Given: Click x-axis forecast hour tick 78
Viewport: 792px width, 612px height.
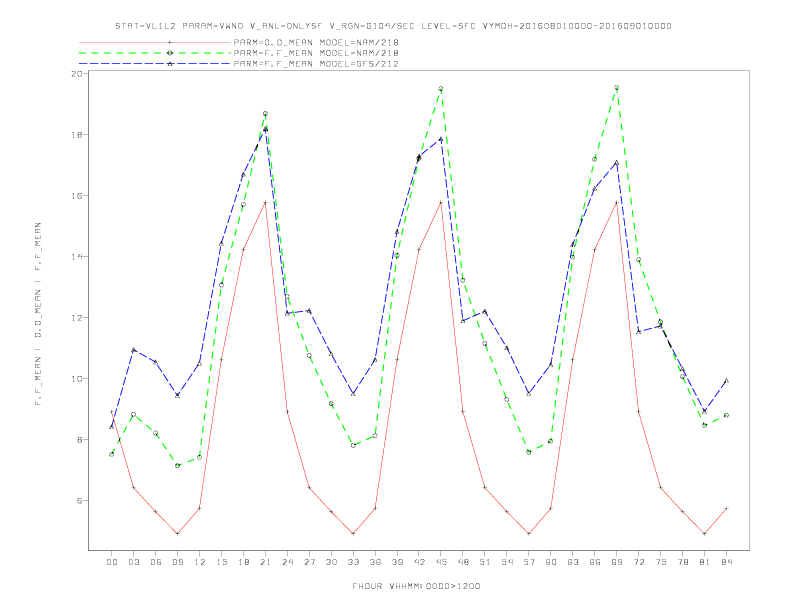Looking at the screenshot, I should [682, 562].
